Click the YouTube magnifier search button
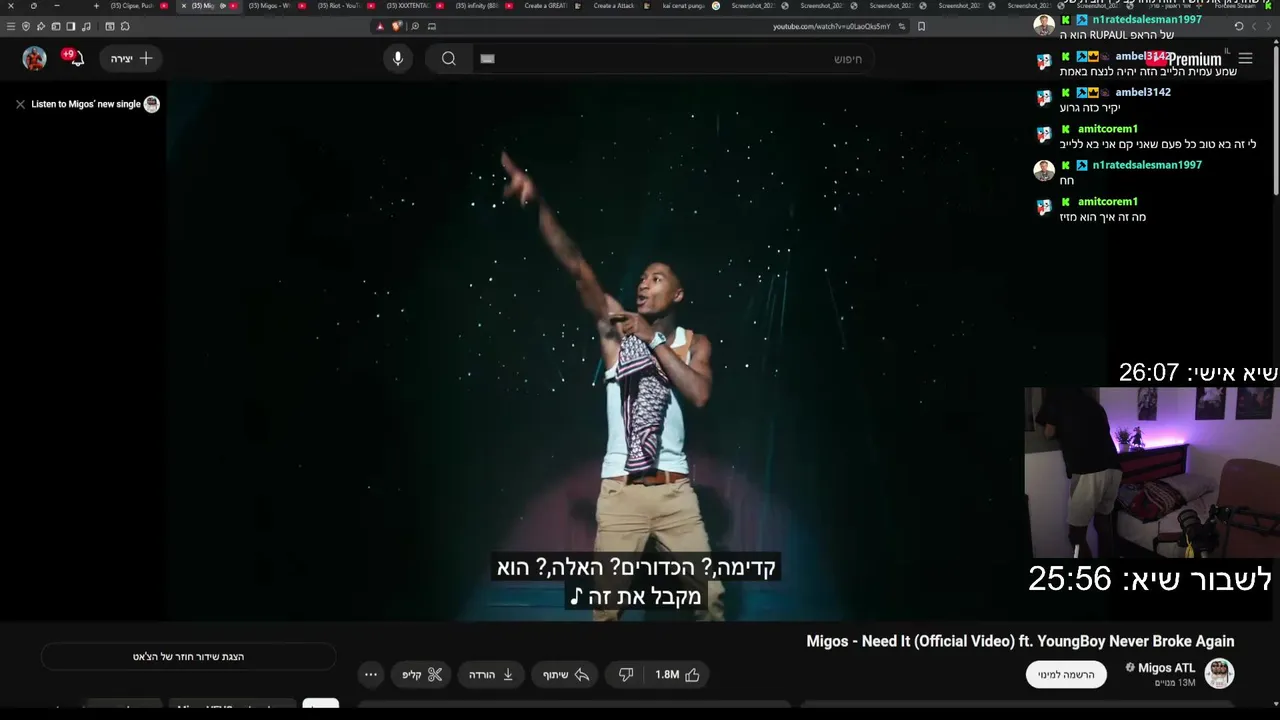 click(449, 59)
